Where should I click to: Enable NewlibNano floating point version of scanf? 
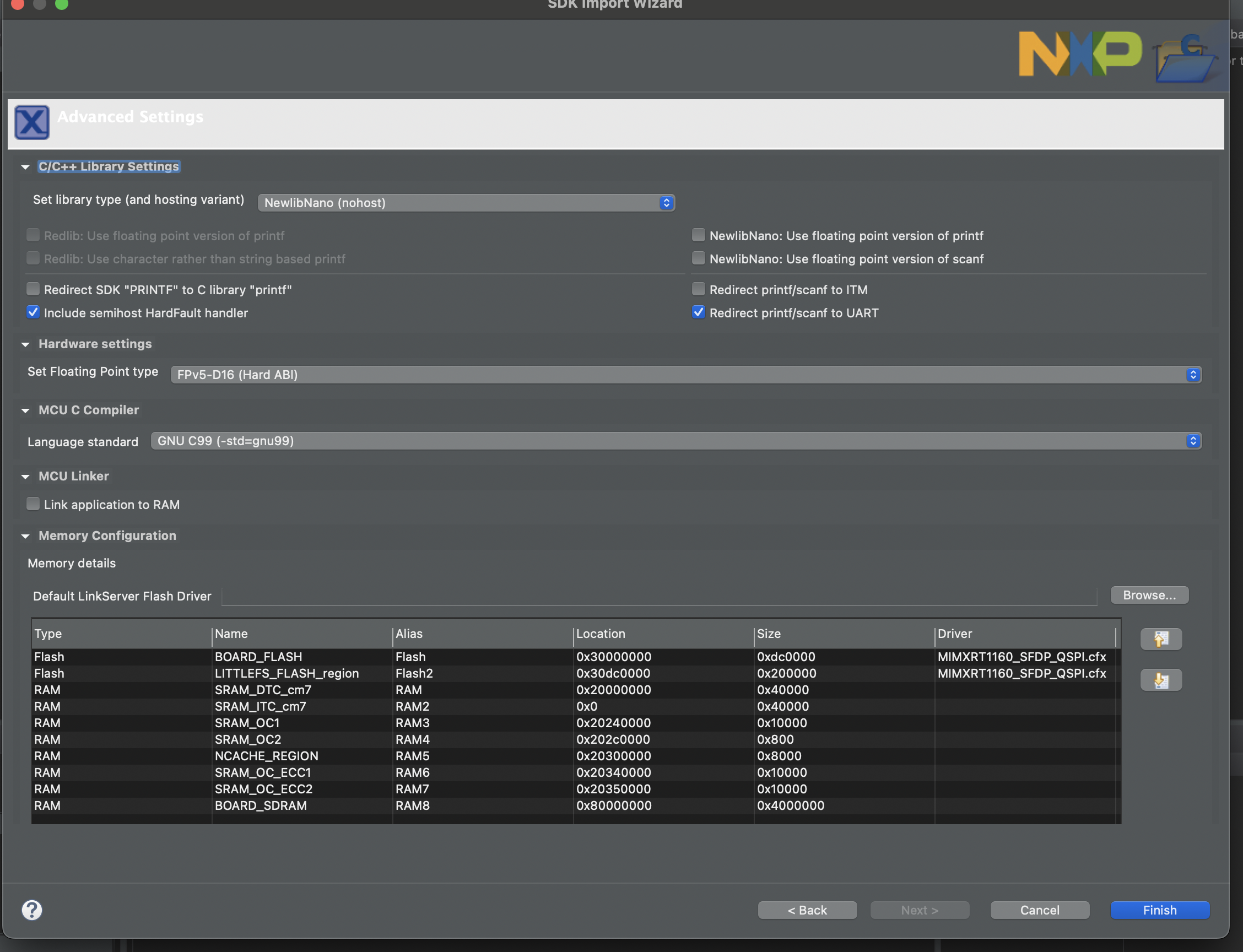[698, 258]
